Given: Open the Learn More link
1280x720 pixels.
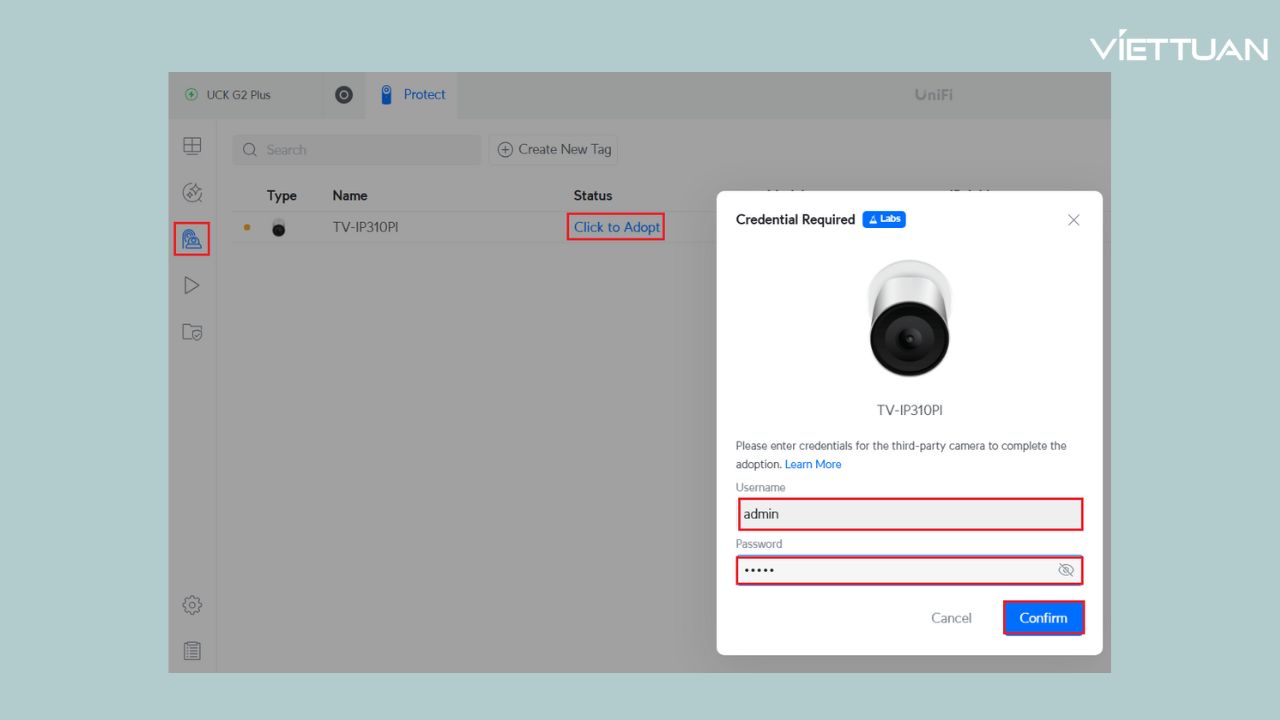Looking at the screenshot, I should click(x=813, y=464).
